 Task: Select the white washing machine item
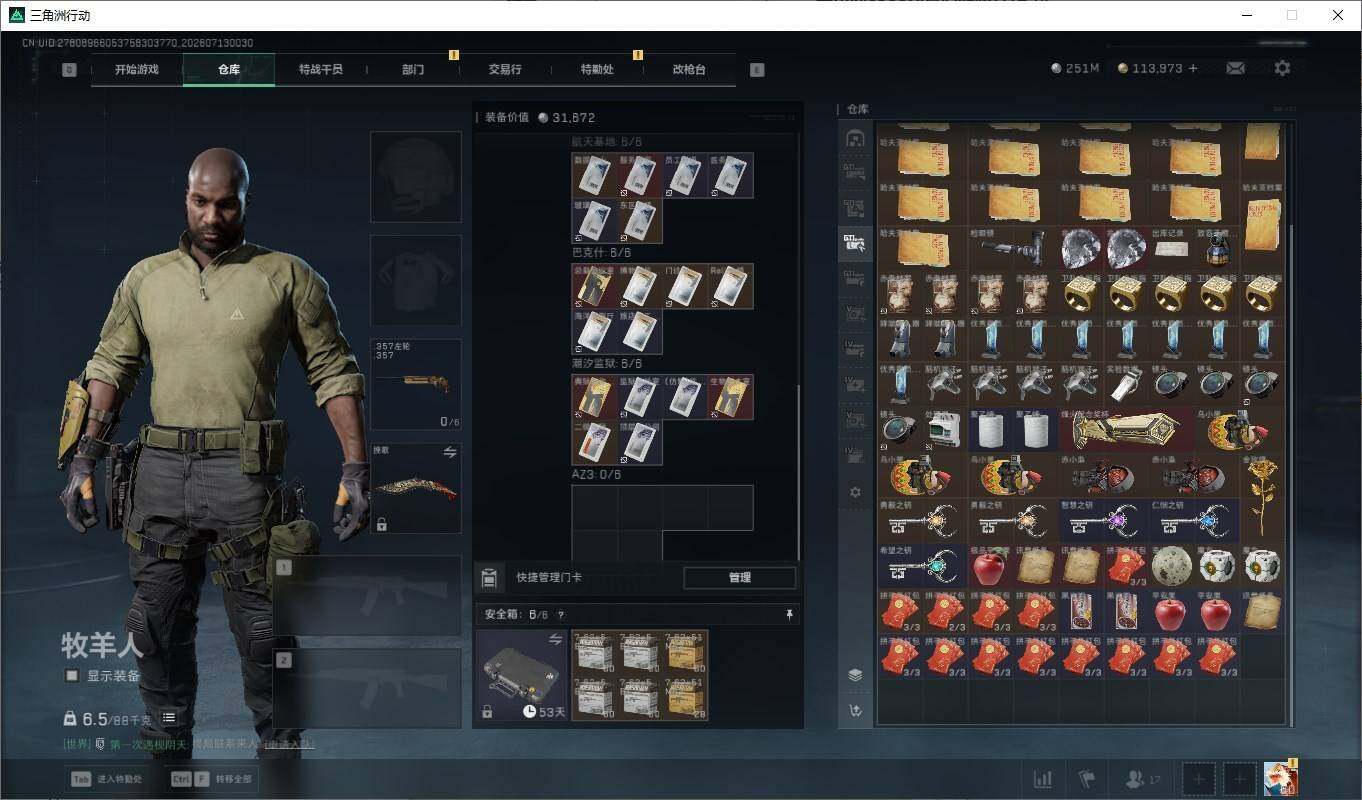pos(945,430)
